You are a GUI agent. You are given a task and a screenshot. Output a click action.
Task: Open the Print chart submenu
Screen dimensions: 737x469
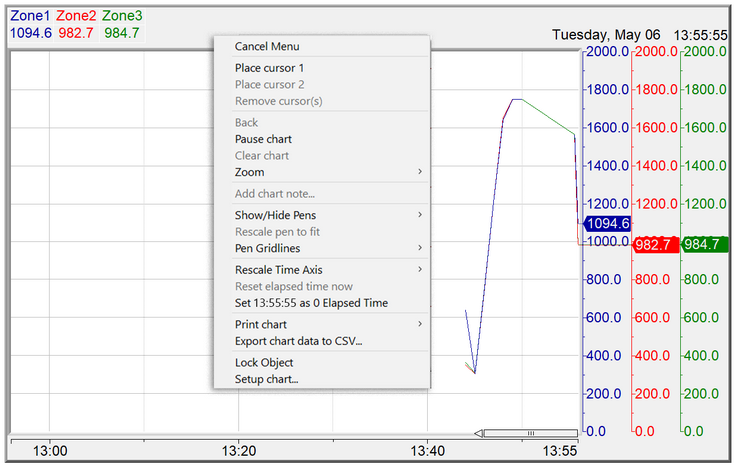point(261,324)
